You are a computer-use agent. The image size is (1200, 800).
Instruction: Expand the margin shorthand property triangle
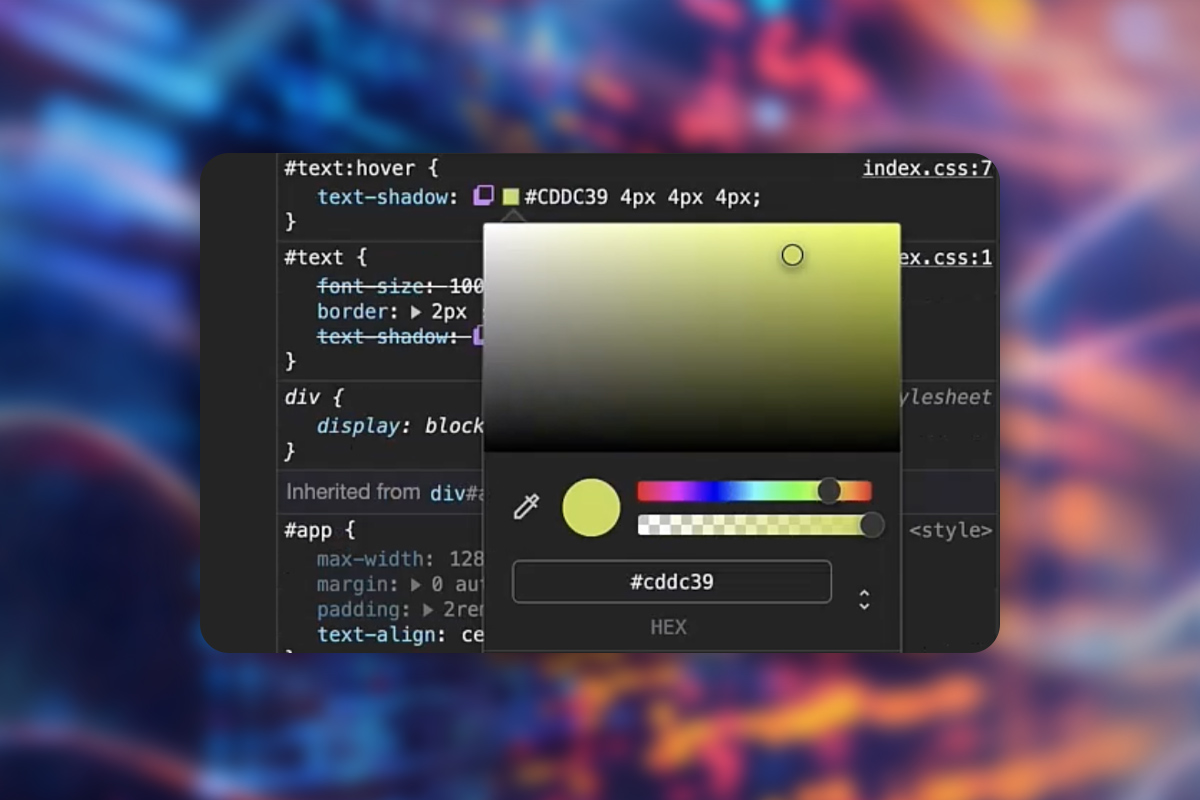pos(417,584)
